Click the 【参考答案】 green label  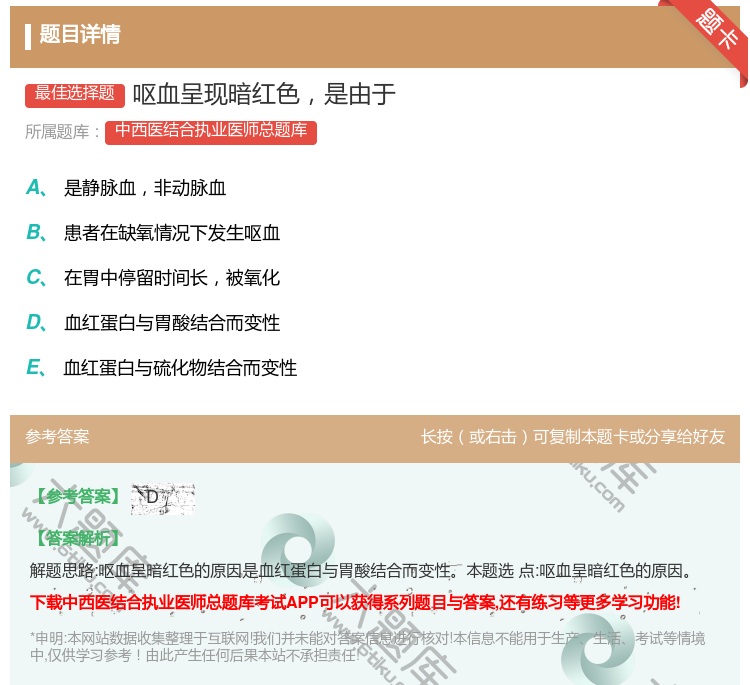pyautogui.click(x=78, y=497)
